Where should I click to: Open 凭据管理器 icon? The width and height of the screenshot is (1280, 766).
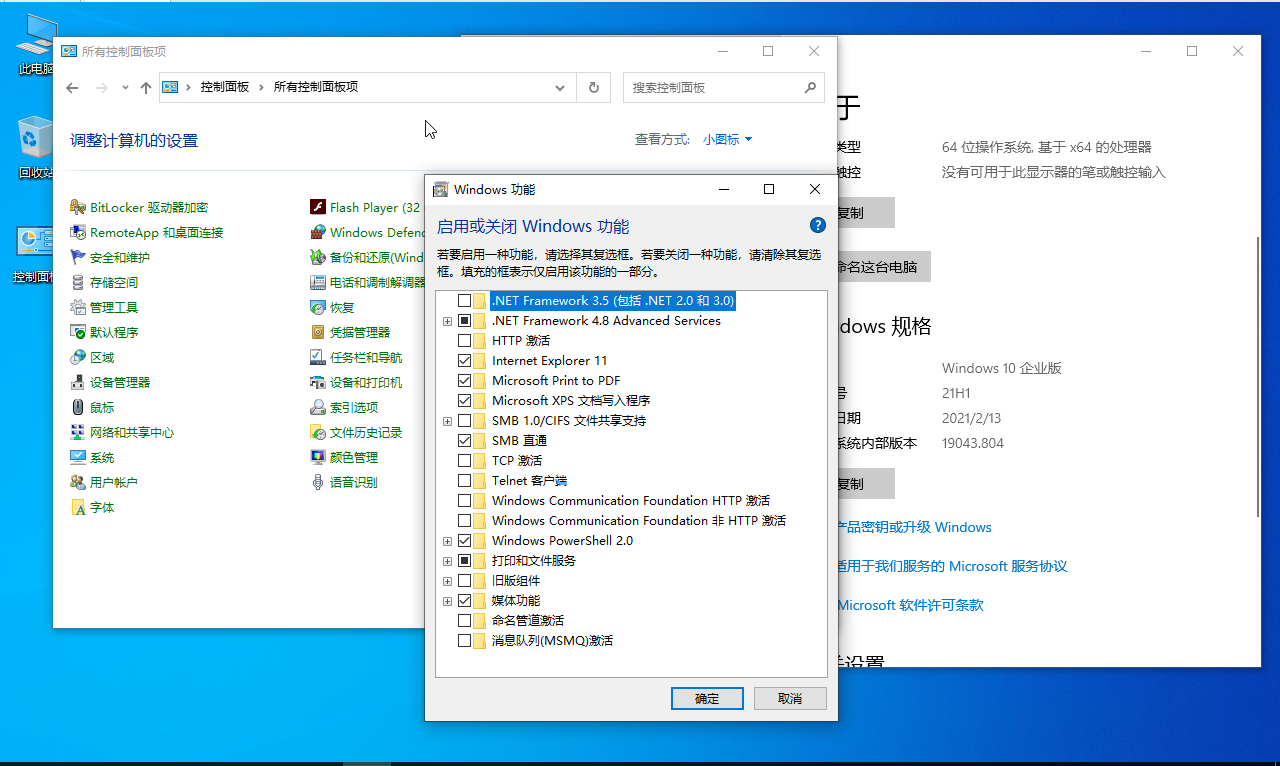(x=318, y=332)
